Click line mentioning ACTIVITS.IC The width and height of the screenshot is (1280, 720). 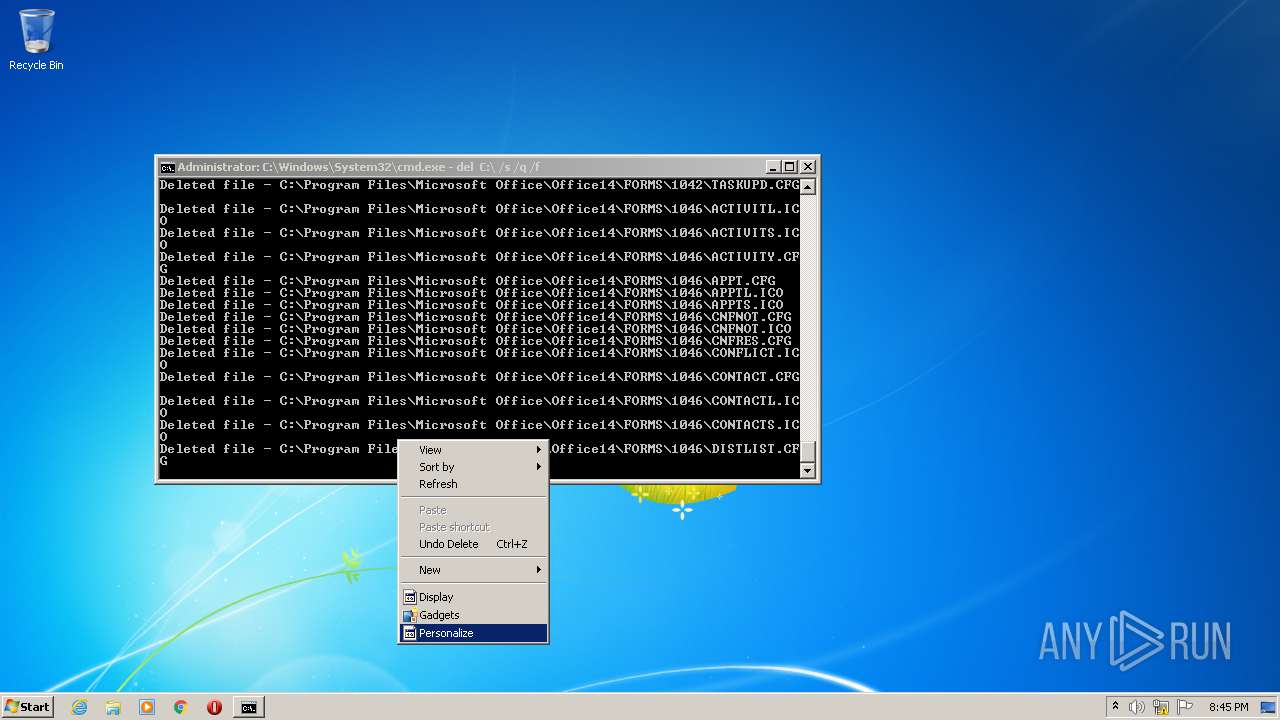[480, 233]
